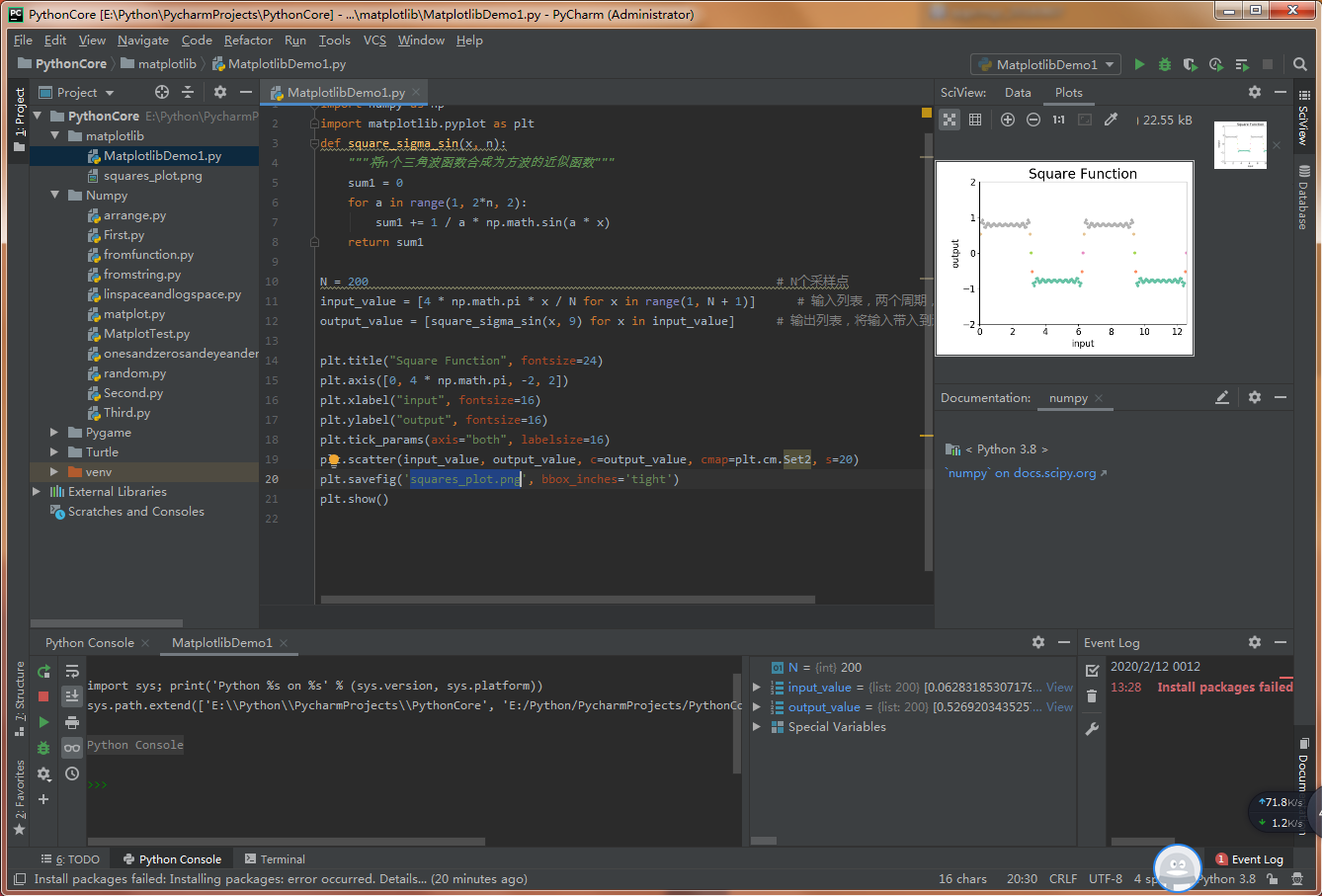The height and width of the screenshot is (896, 1322).
Task: Rerun the Python console
Action: tap(43, 671)
